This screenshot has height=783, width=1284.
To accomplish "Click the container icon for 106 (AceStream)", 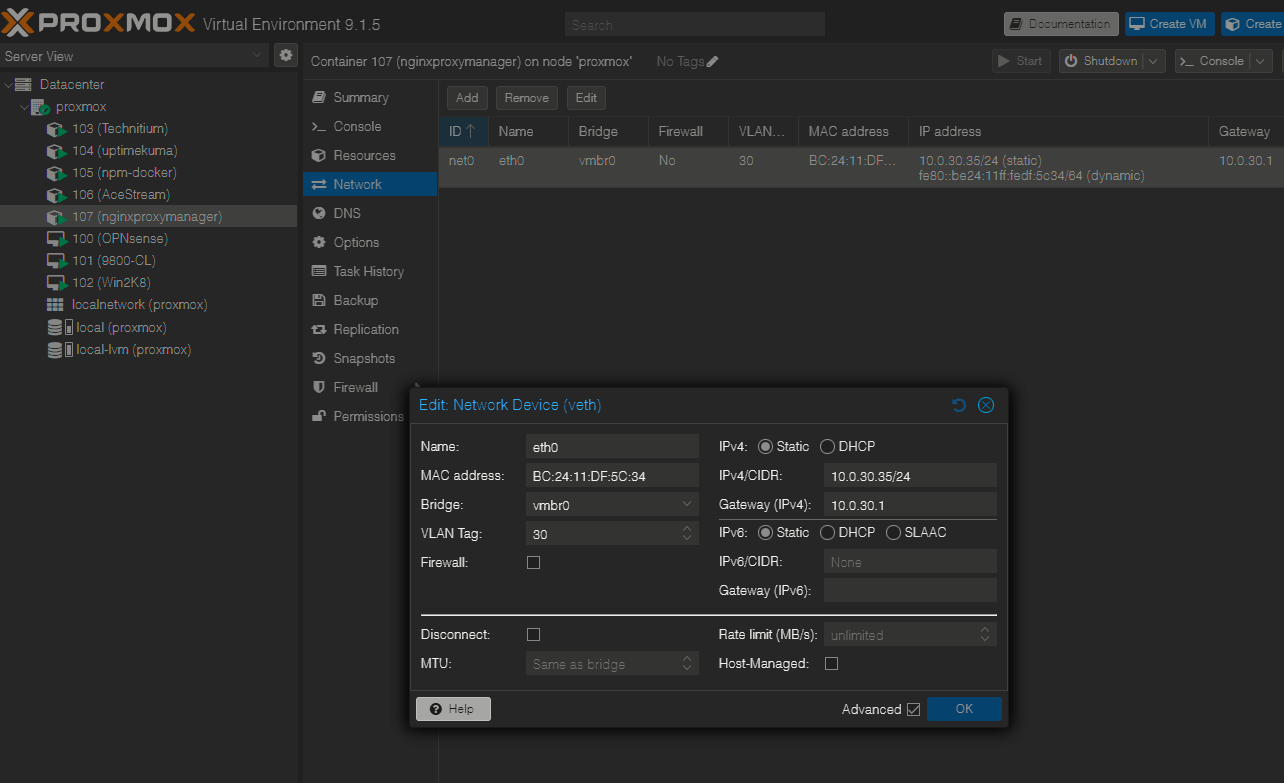I will click(x=56, y=195).
